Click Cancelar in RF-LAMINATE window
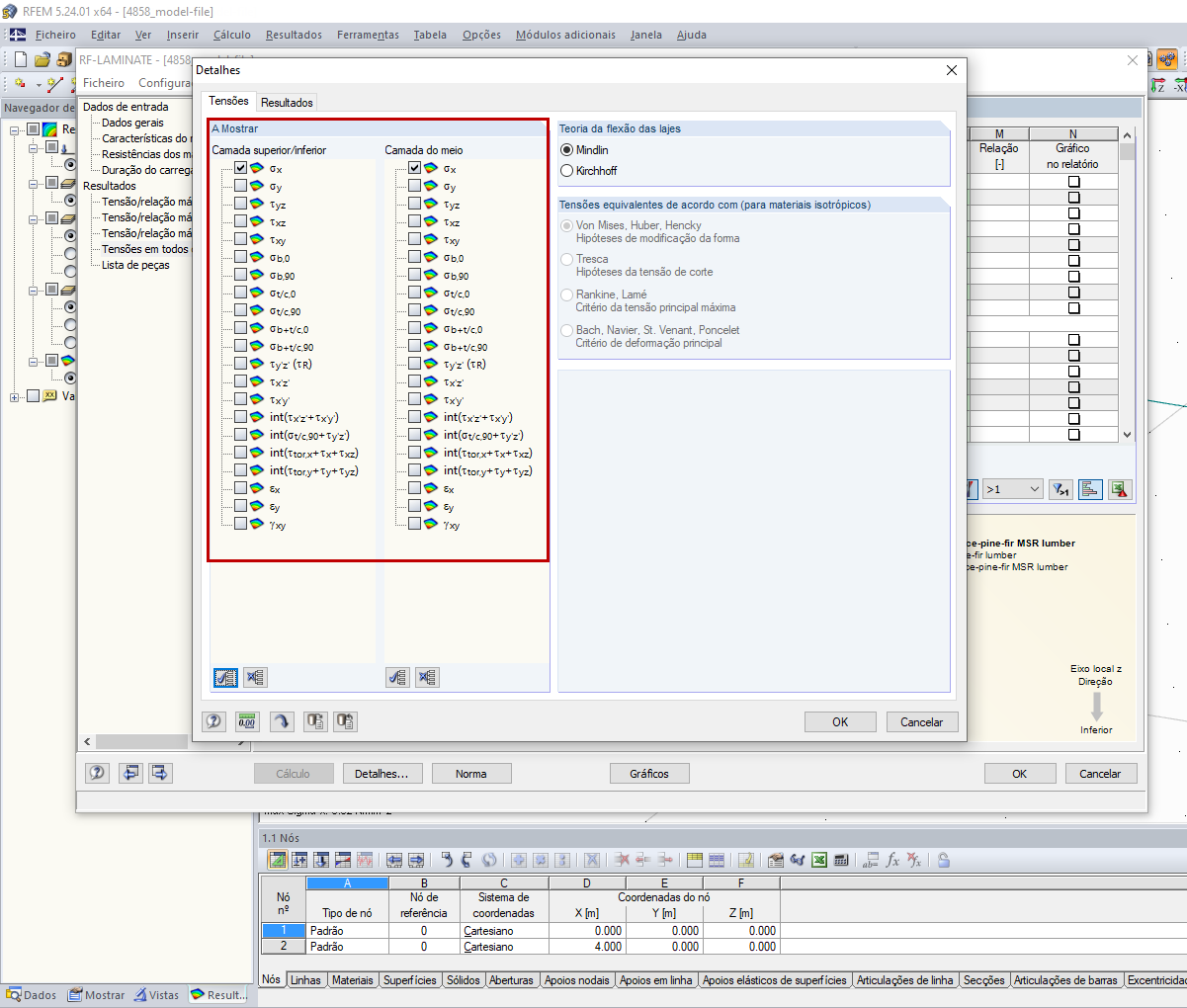This screenshot has width=1187, height=1008. [1100, 774]
